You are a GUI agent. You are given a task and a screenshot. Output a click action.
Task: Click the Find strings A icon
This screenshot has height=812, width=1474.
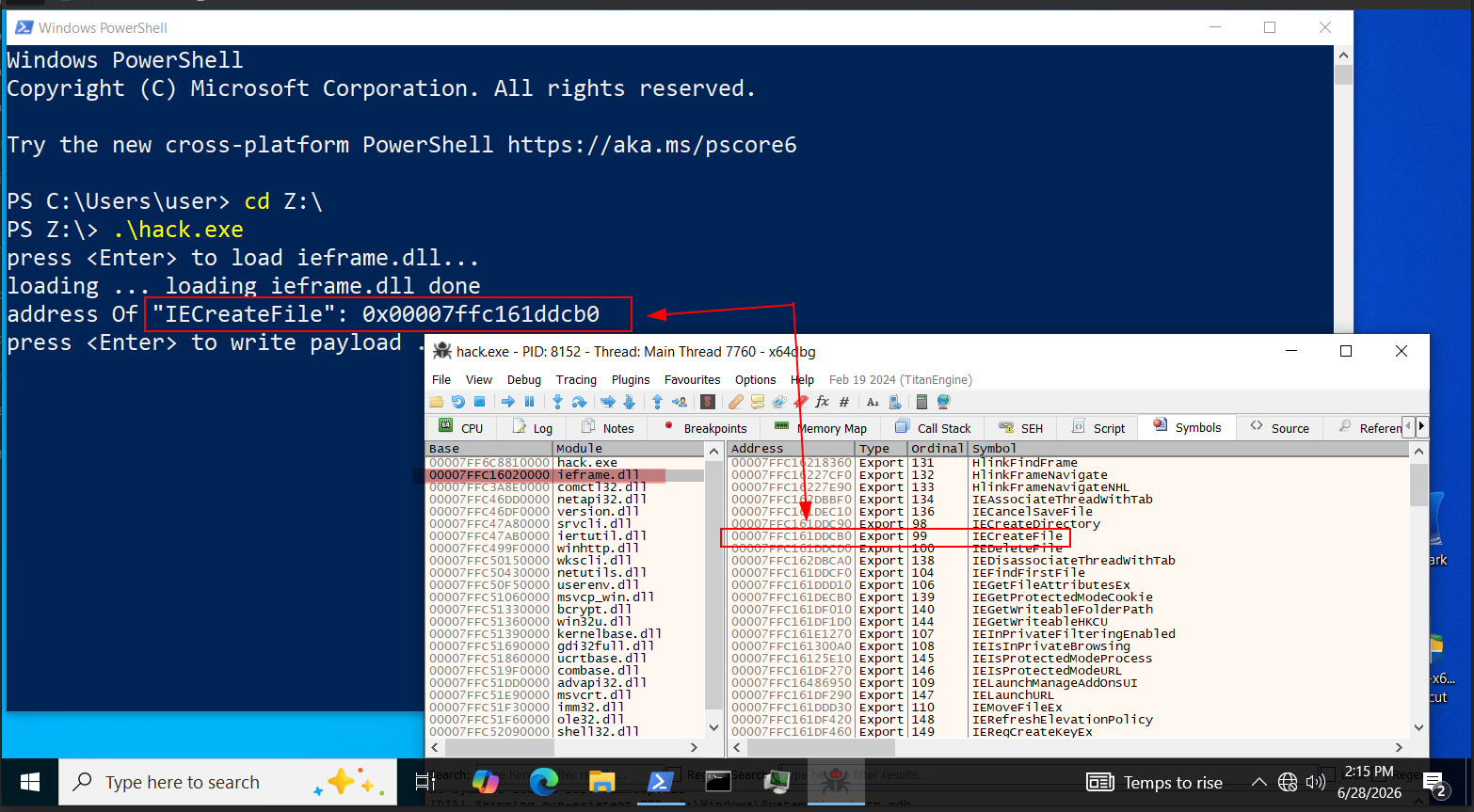tap(873, 402)
